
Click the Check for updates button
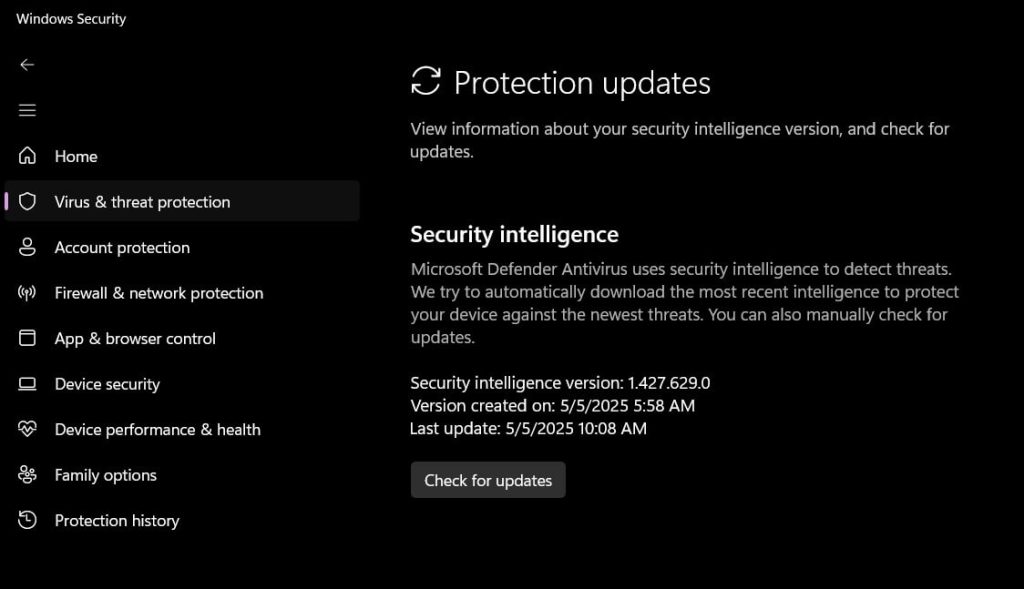click(488, 480)
